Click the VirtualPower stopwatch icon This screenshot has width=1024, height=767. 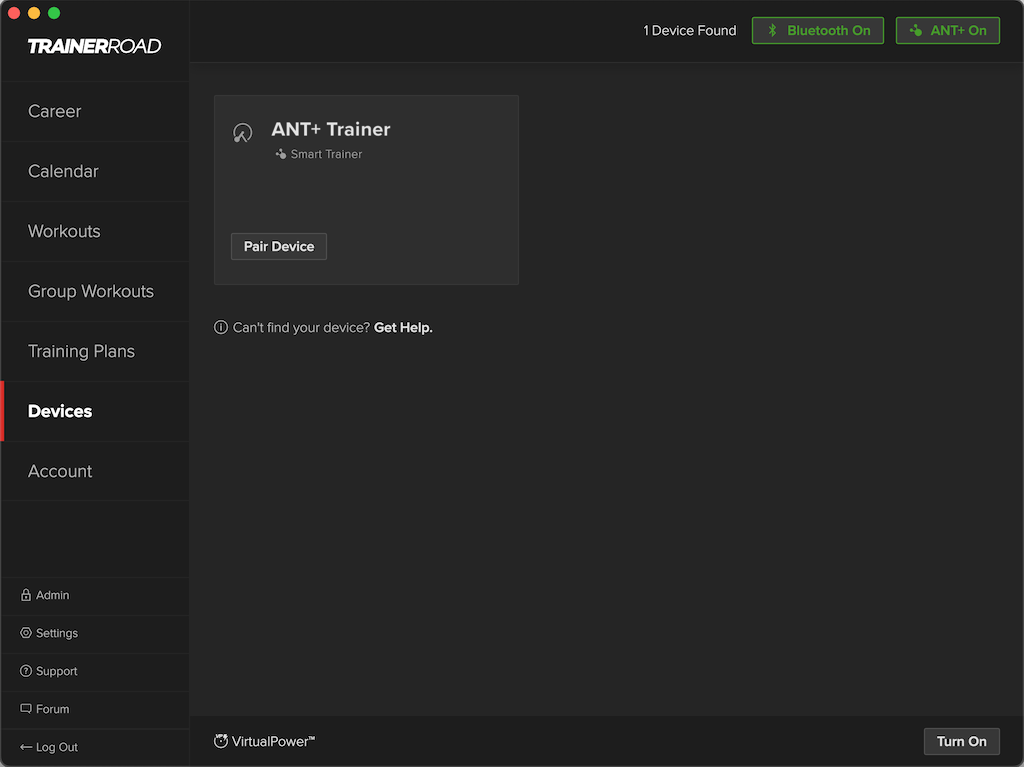pos(221,740)
